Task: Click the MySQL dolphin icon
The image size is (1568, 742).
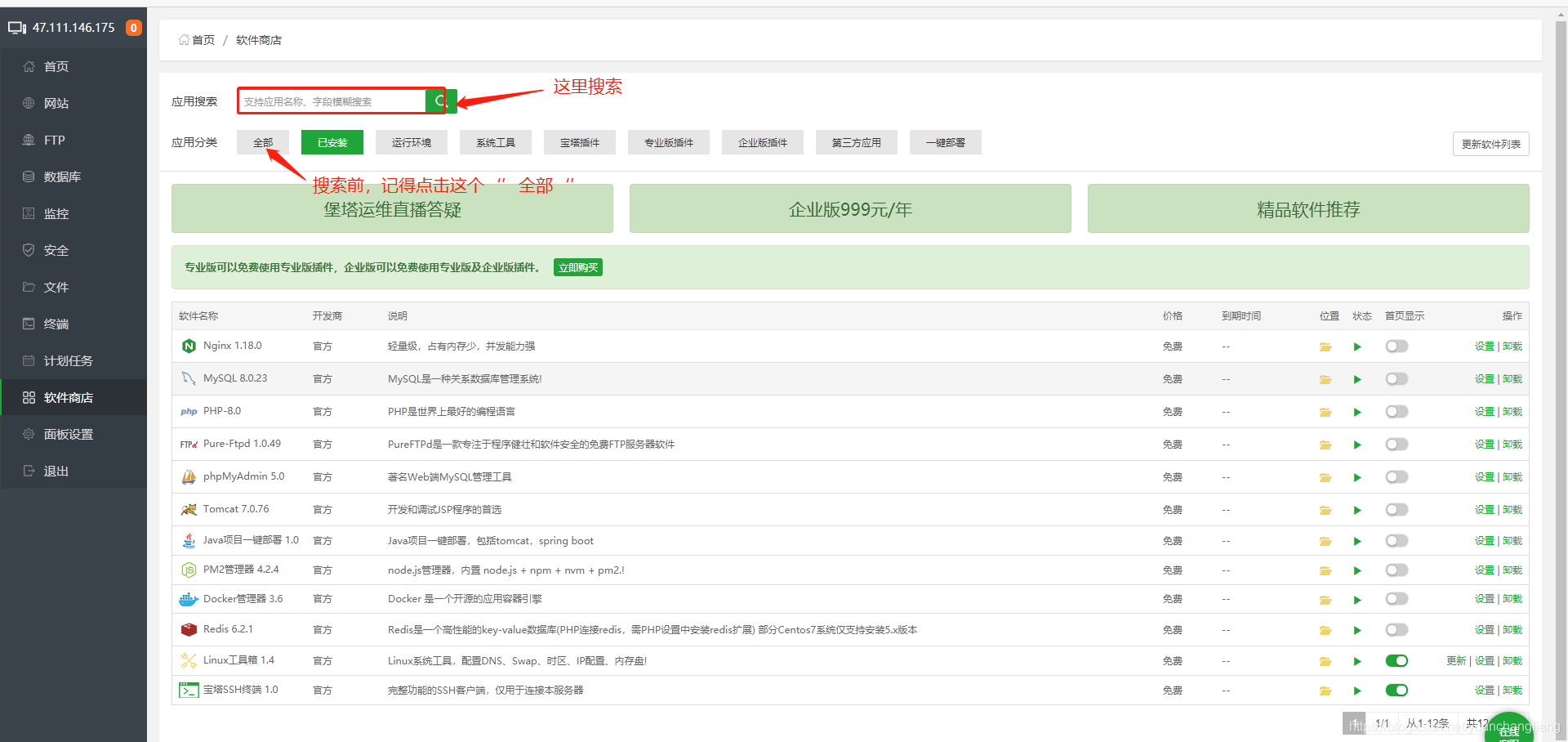Action: pos(189,378)
